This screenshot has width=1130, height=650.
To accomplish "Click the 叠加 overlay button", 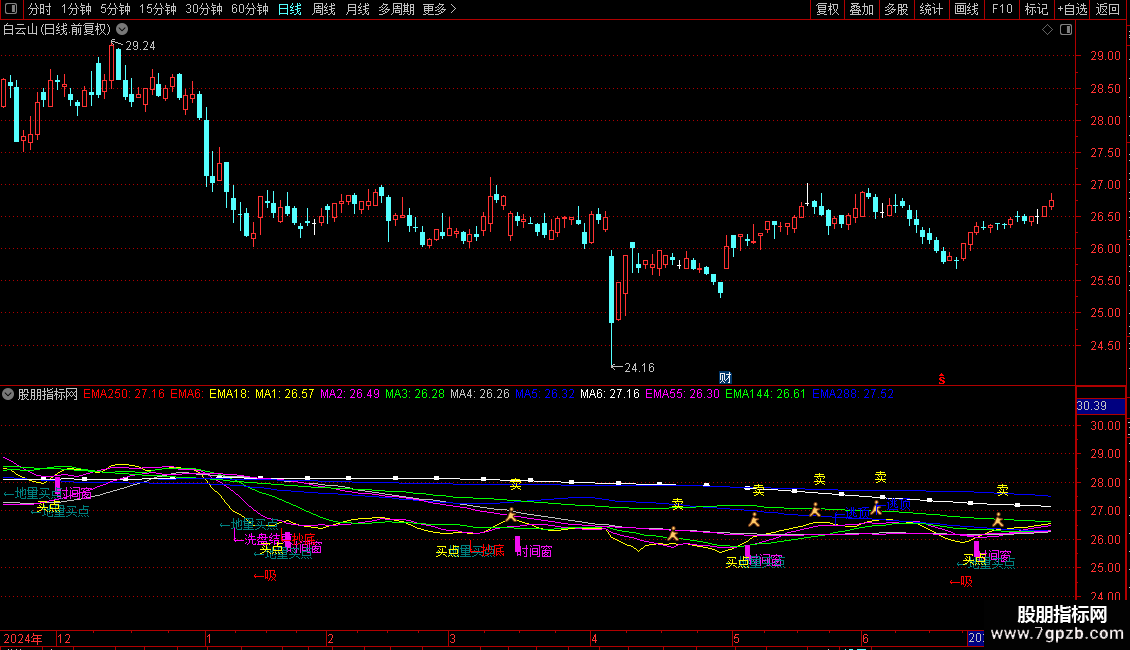I will (861, 9).
